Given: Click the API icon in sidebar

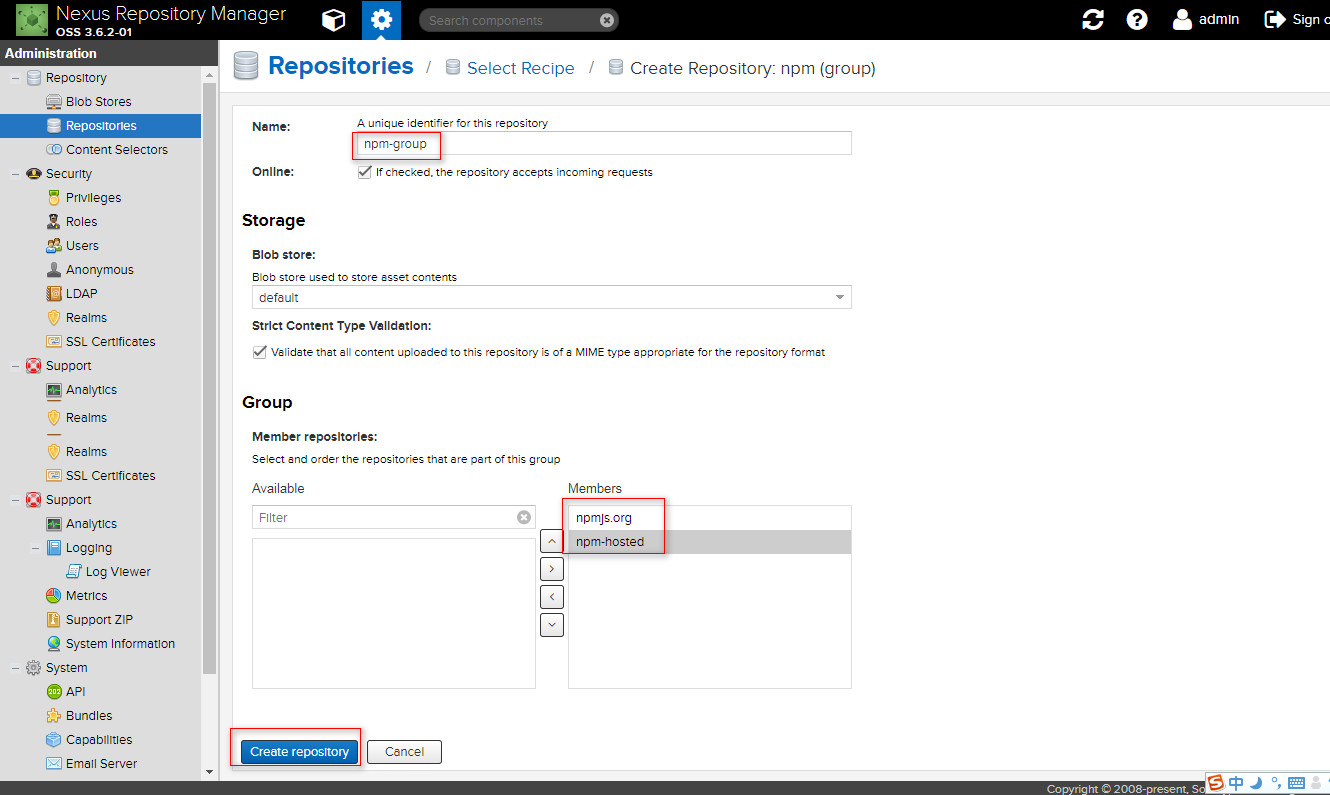Looking at the screenshot, I should [54, 692].
